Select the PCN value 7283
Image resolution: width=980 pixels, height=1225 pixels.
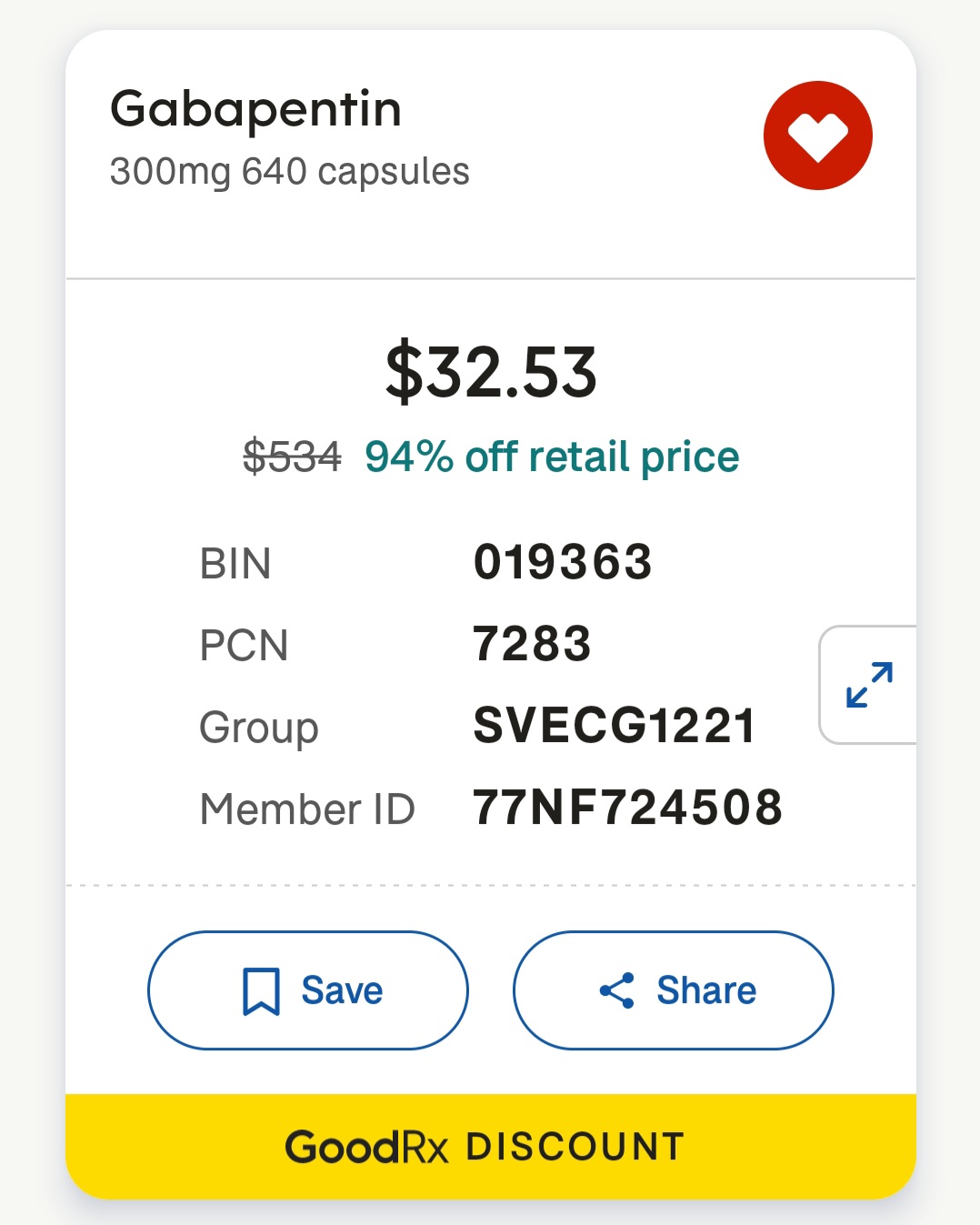tap(532, 644)
